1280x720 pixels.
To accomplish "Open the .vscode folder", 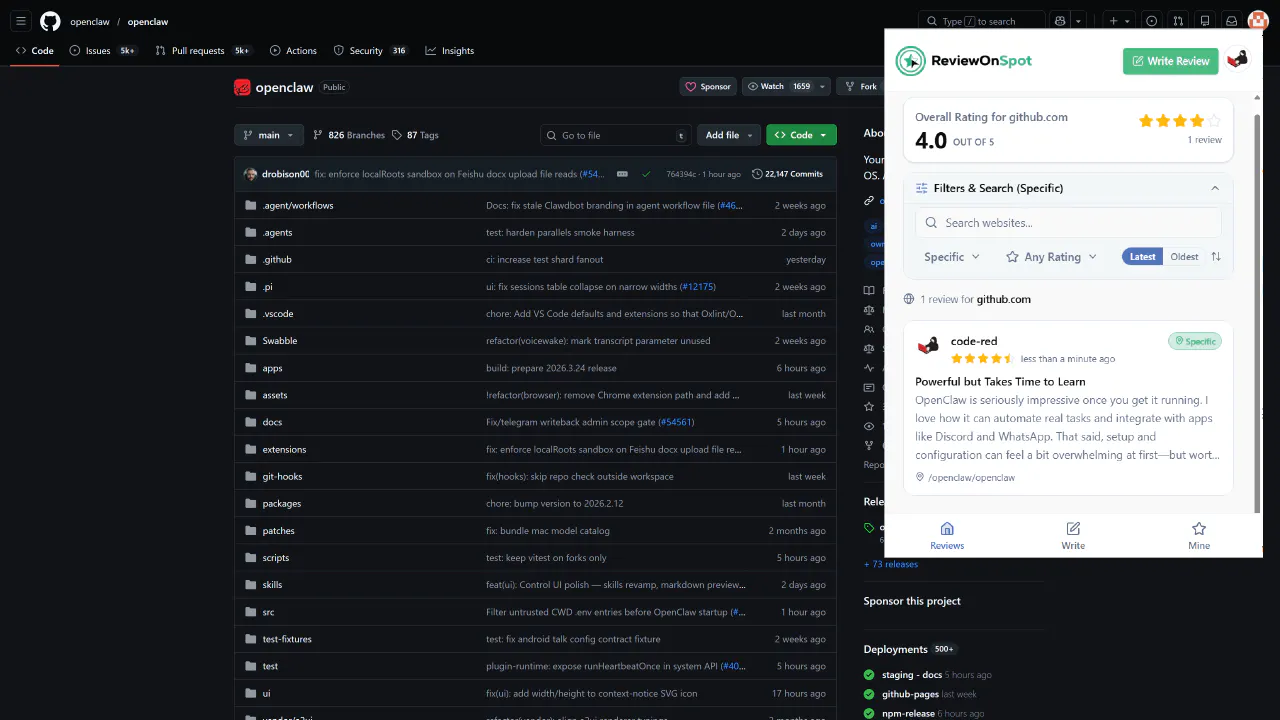I will point(278,314).
